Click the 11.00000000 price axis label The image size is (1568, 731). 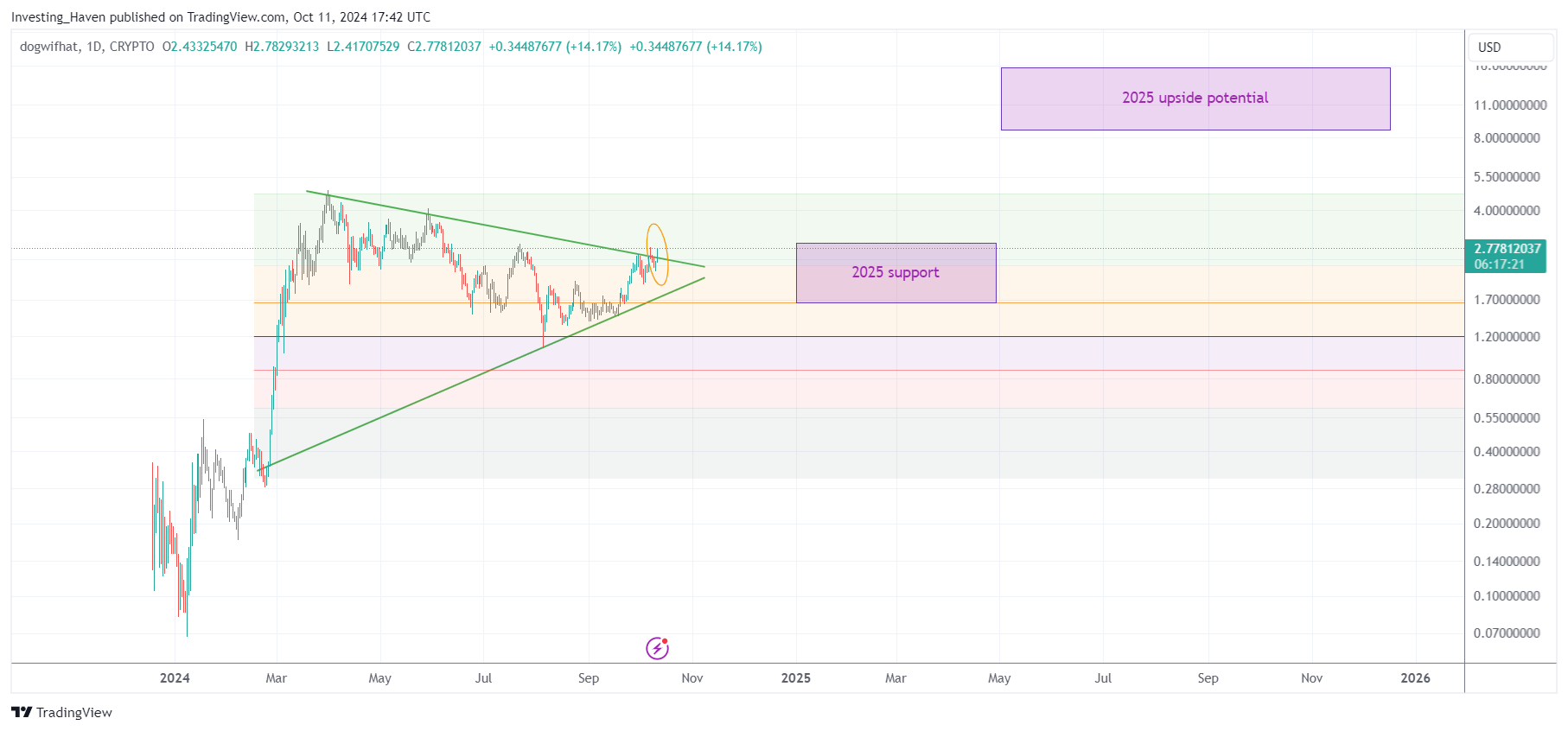click(1510, 105)
